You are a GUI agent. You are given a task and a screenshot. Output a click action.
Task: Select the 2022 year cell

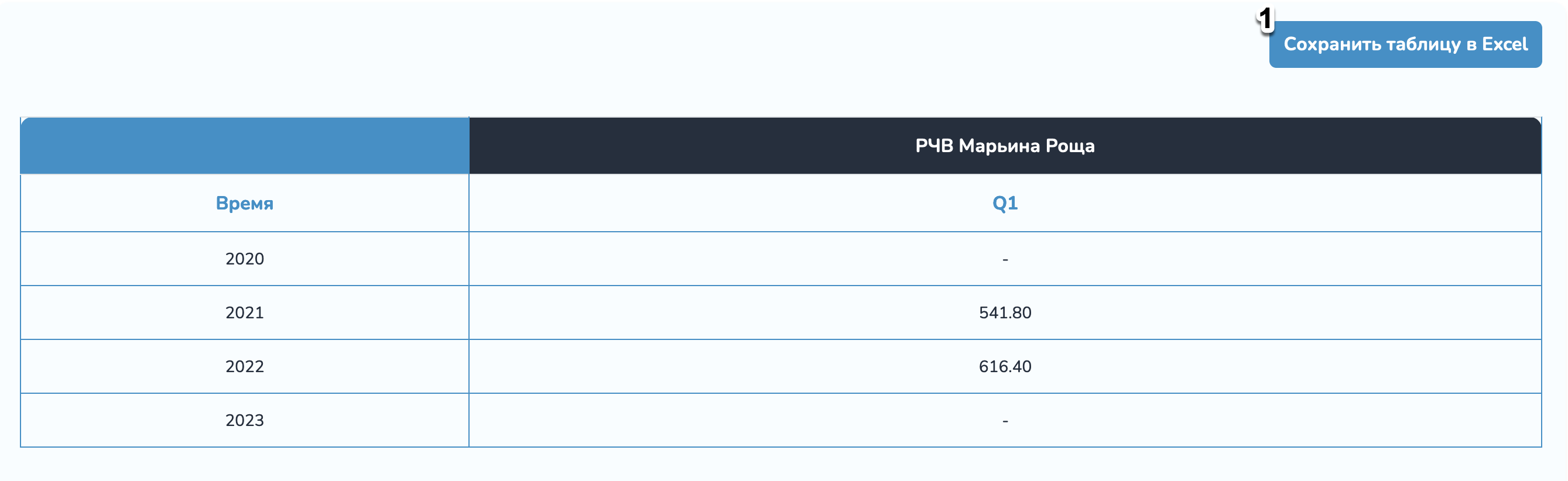pos(245,367)
